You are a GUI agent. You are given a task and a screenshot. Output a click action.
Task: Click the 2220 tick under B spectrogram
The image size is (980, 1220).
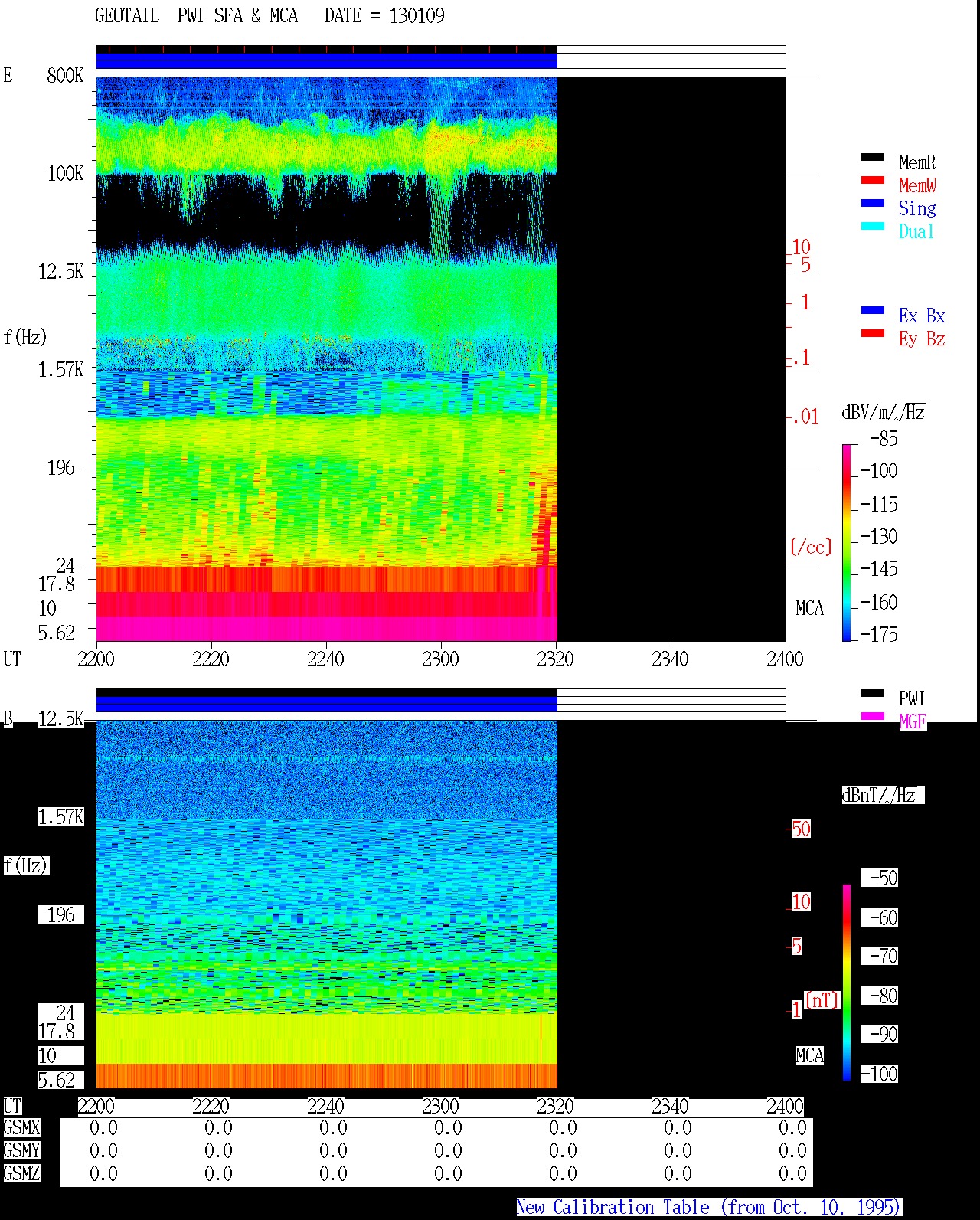pyautogui.click(x=211, y=1106)
